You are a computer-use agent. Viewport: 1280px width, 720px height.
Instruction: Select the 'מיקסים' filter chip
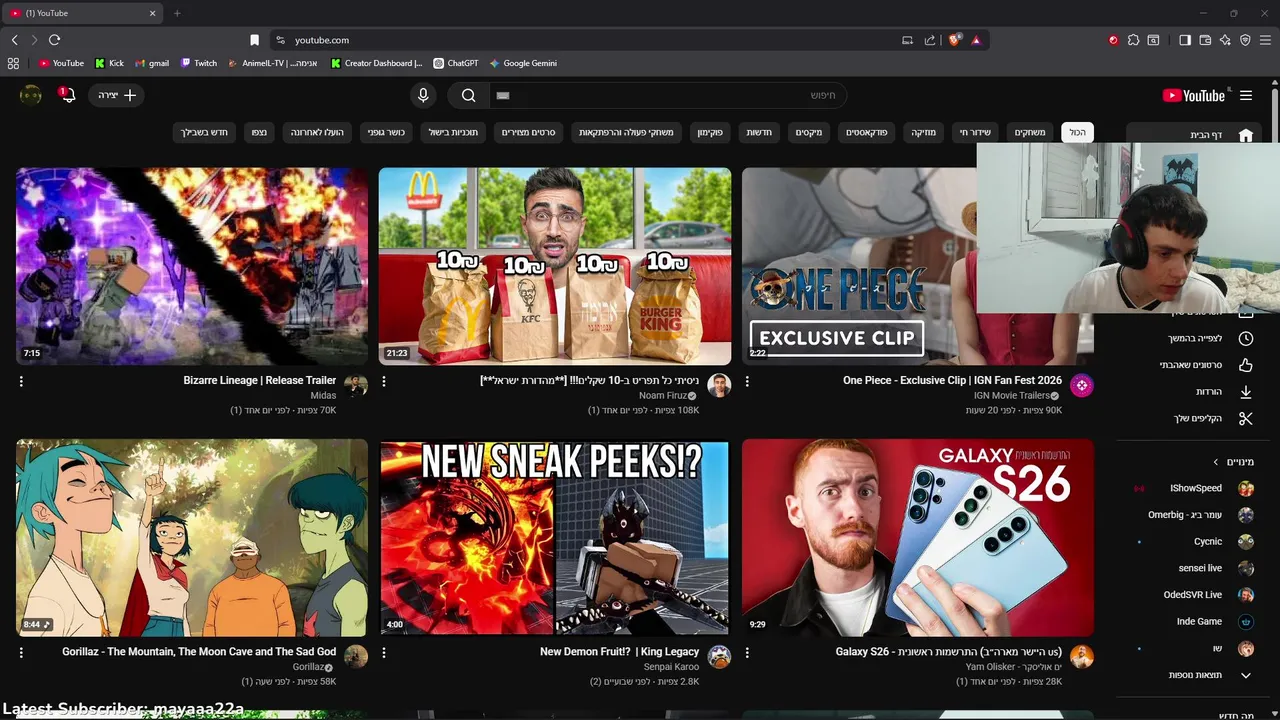pos(808,132)
